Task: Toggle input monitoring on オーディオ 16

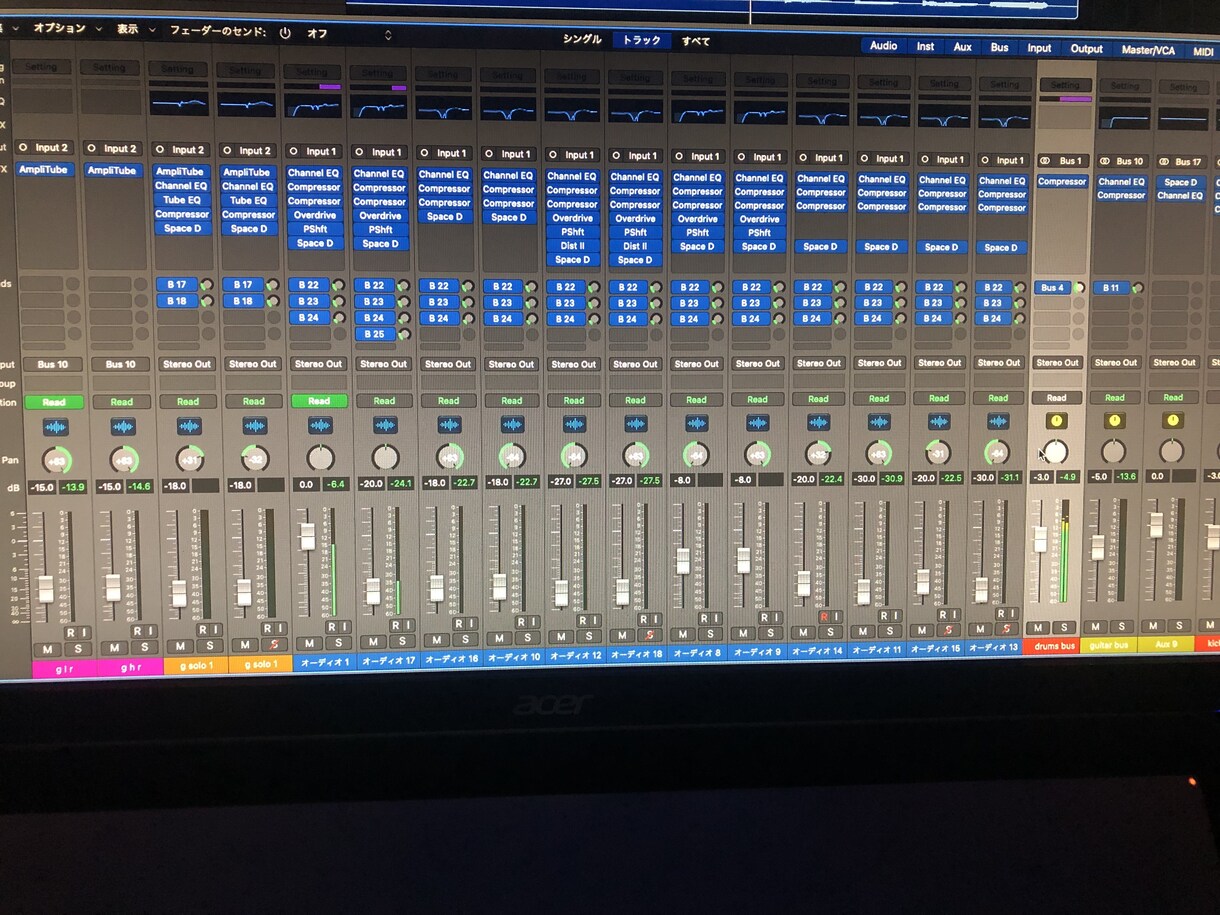Action: [x=470, y=623]
